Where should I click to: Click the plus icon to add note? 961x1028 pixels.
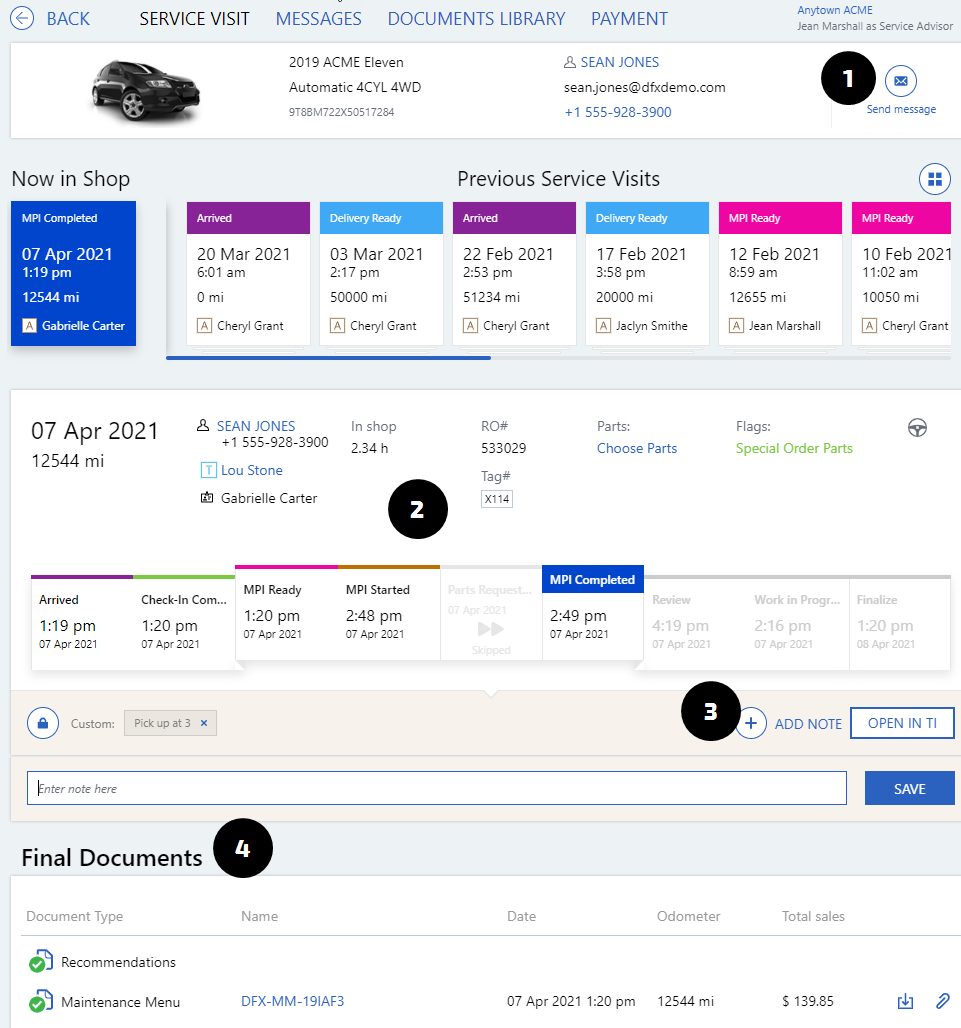(x=752, y=723)
